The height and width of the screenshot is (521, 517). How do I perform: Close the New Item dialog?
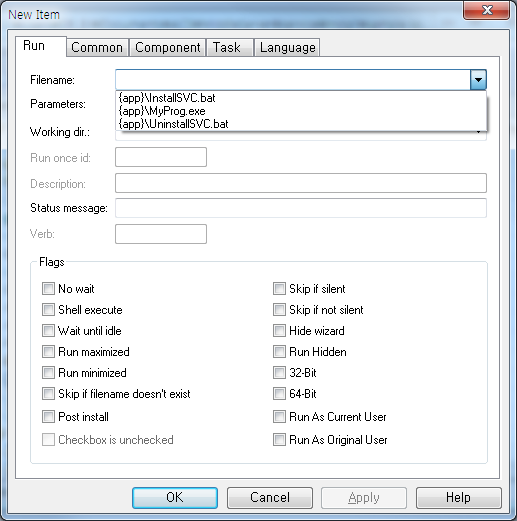487,10
